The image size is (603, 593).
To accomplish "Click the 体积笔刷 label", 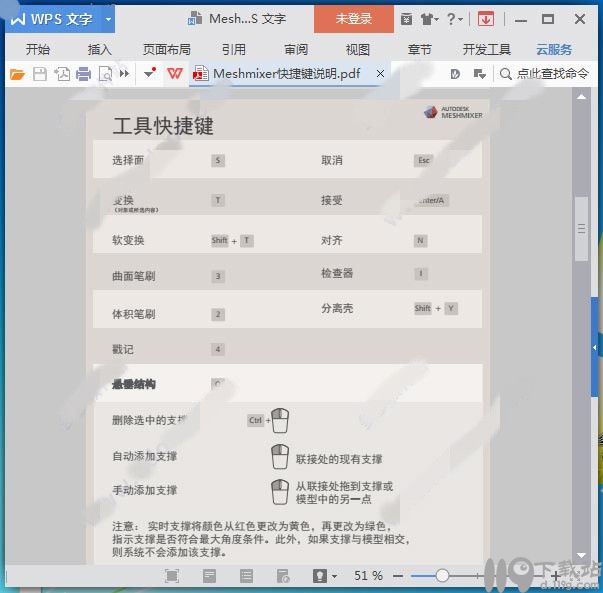I will (x=133, y=314).
